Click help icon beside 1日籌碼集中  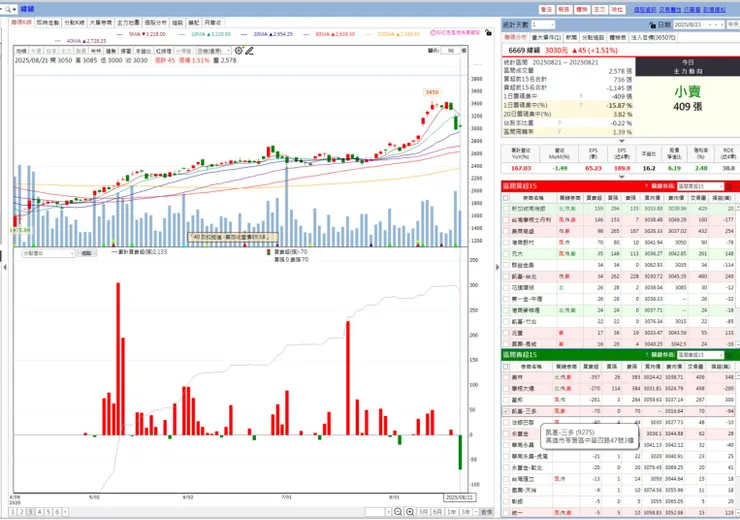pyautogui.click(x=580, y=96)
